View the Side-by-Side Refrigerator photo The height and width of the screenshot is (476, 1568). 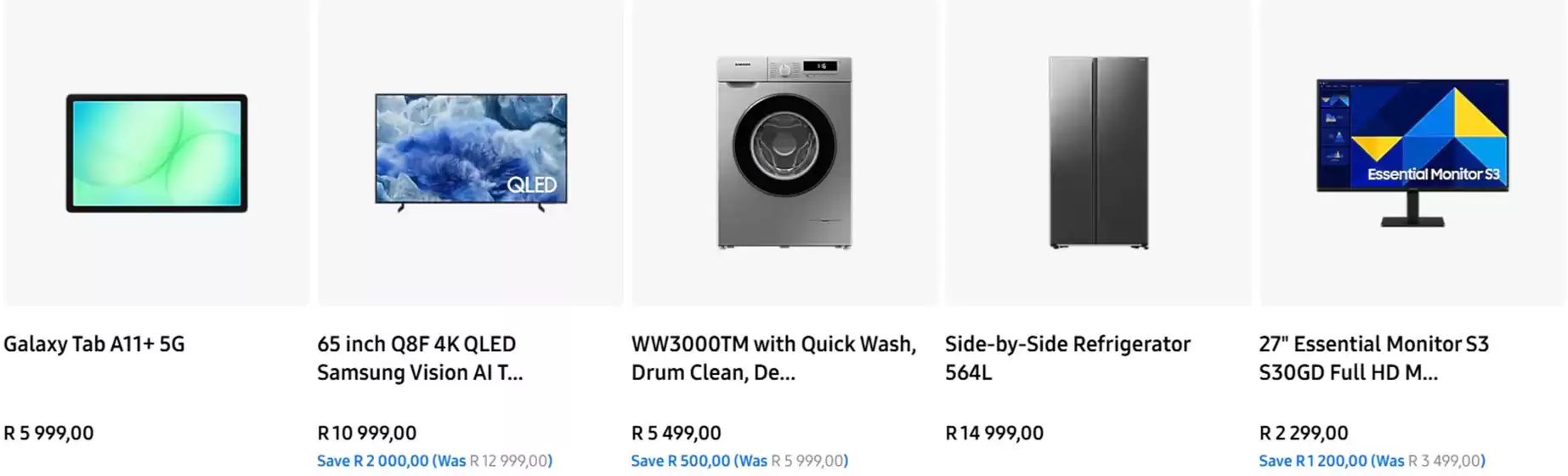click(1098, 153)
